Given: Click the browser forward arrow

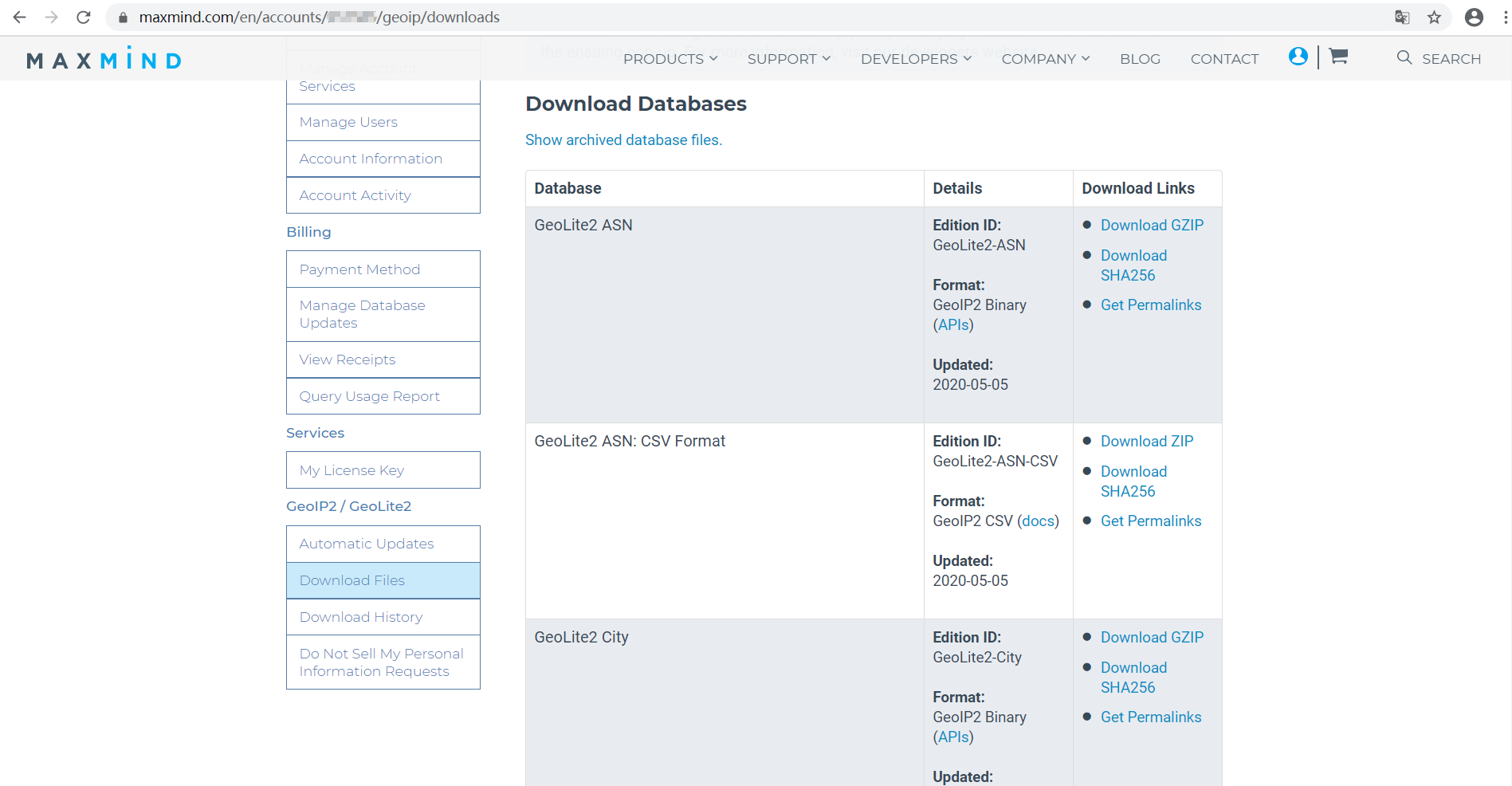Looking at the screenshot, I should [52, 17].
